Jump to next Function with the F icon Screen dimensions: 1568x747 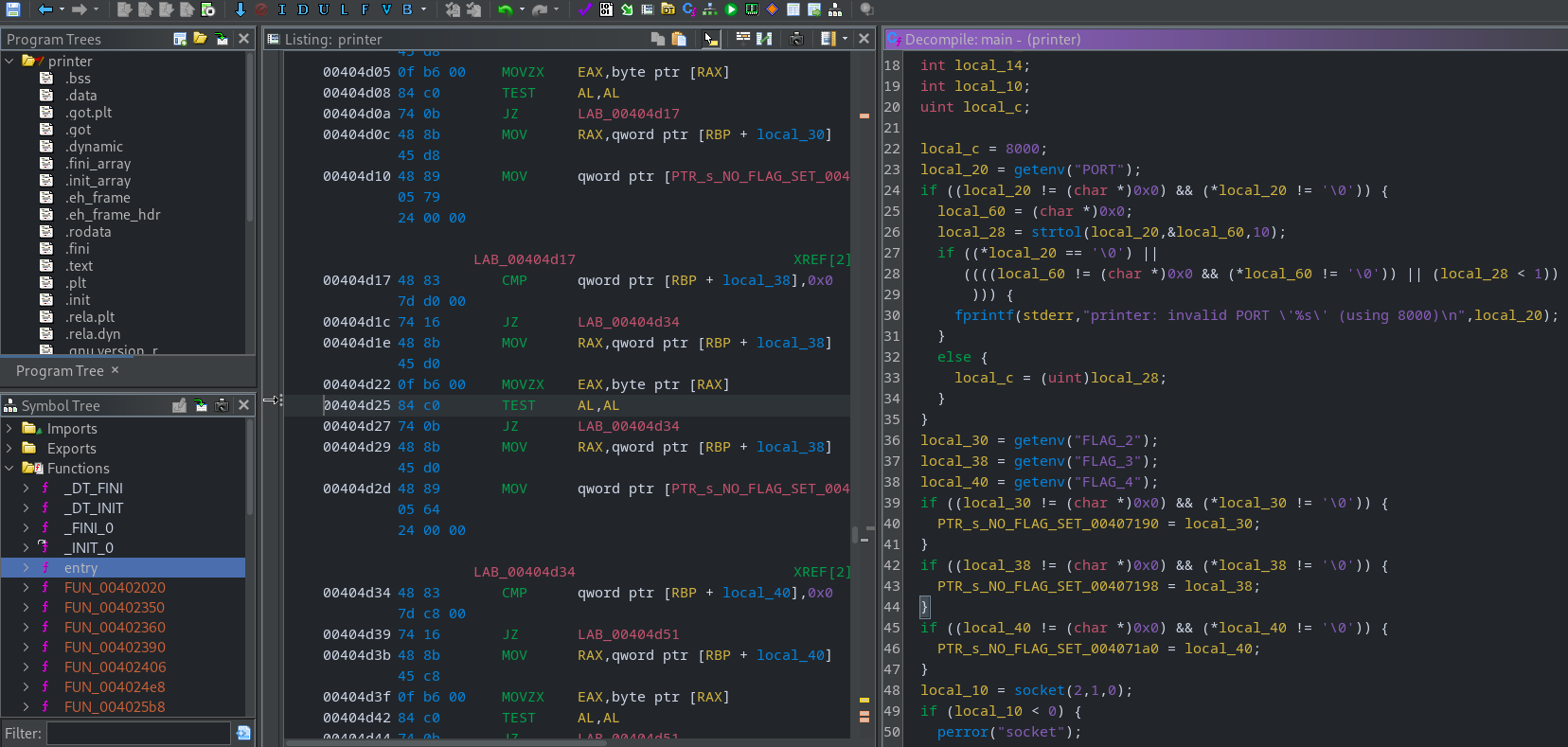tap(365, 9)
